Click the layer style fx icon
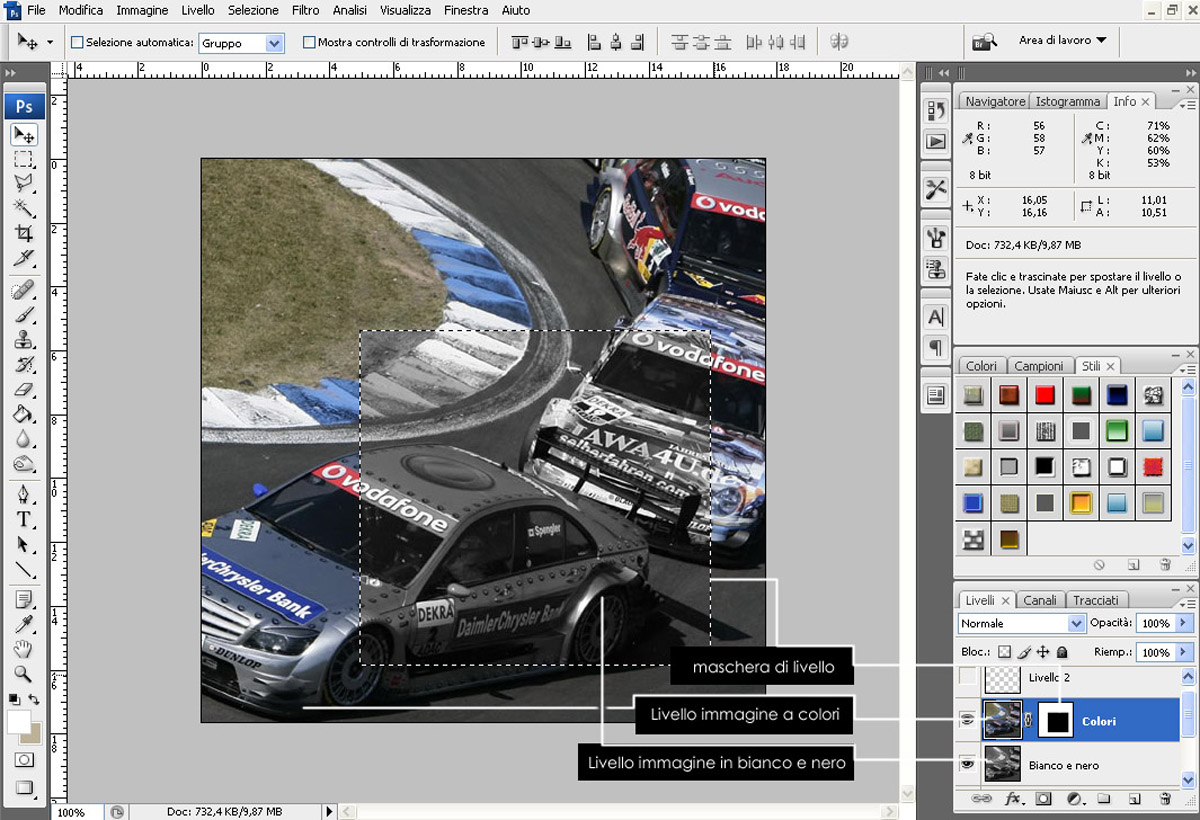 (1012, 799)
